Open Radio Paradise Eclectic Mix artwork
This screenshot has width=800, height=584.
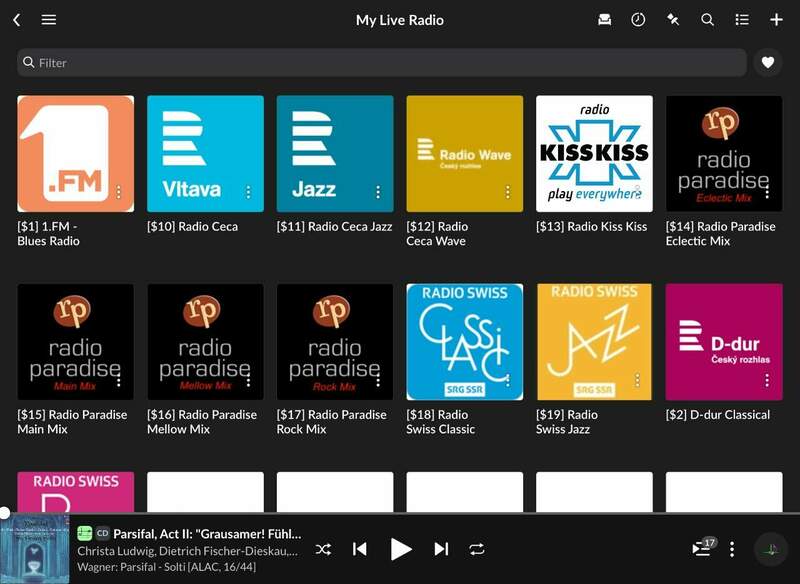tap(724, 154)
